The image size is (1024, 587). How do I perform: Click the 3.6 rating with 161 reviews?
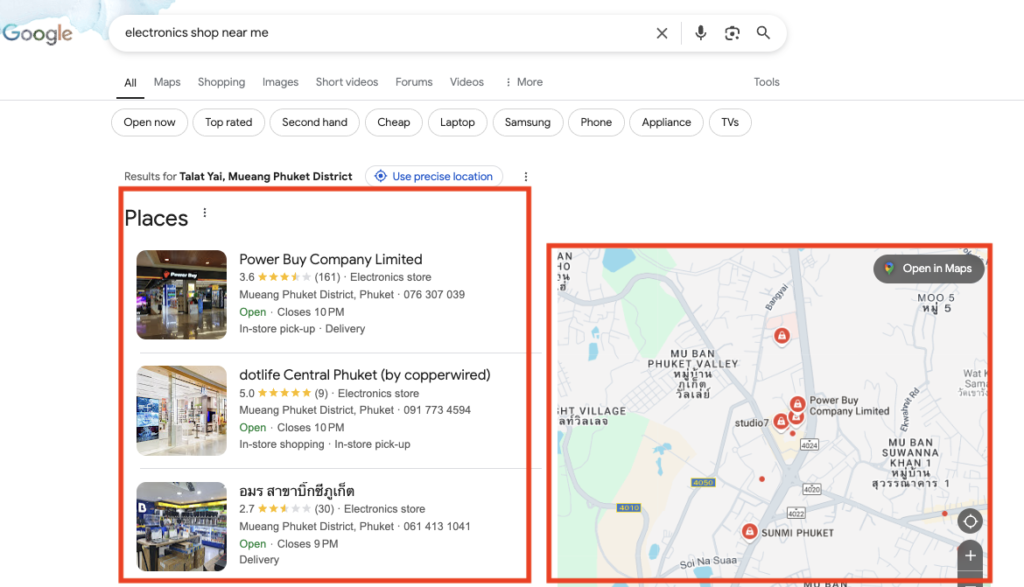[289, 277]
